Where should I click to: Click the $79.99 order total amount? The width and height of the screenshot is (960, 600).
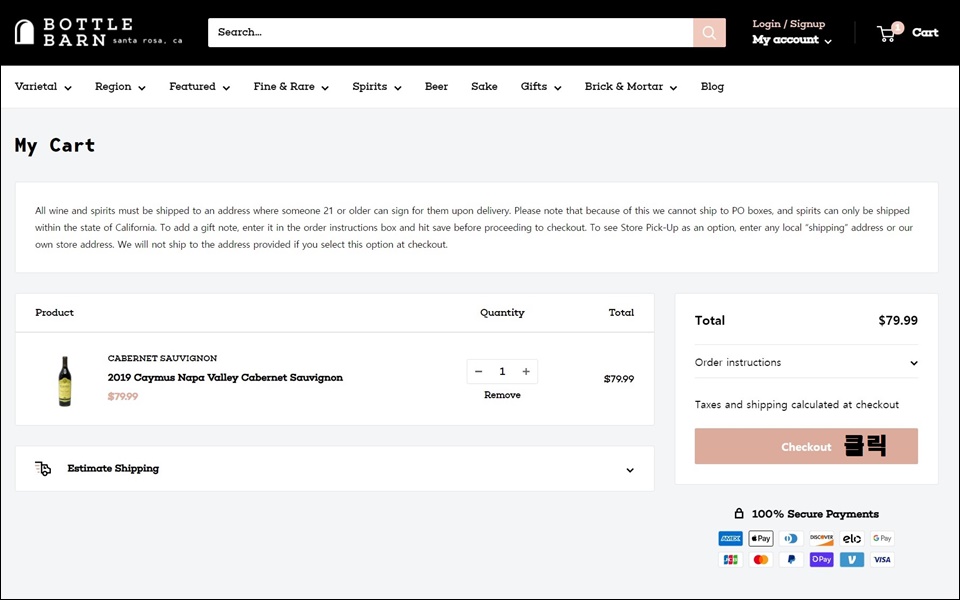tap(898, 320)
